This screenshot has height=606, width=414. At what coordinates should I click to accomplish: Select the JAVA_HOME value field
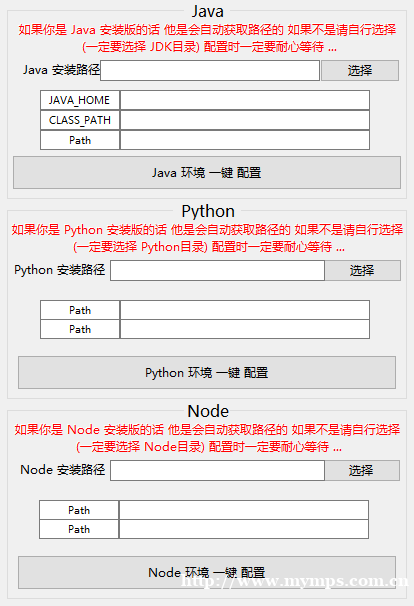[245, 100]
